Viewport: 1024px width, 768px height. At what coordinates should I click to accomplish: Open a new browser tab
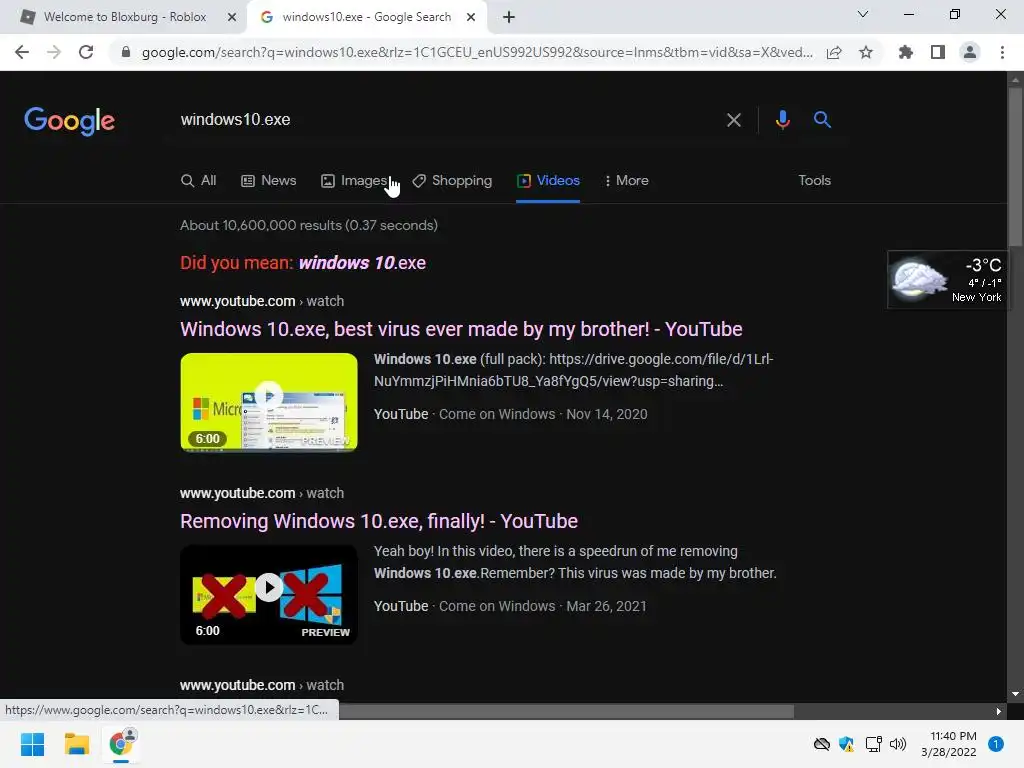(509, 17)
